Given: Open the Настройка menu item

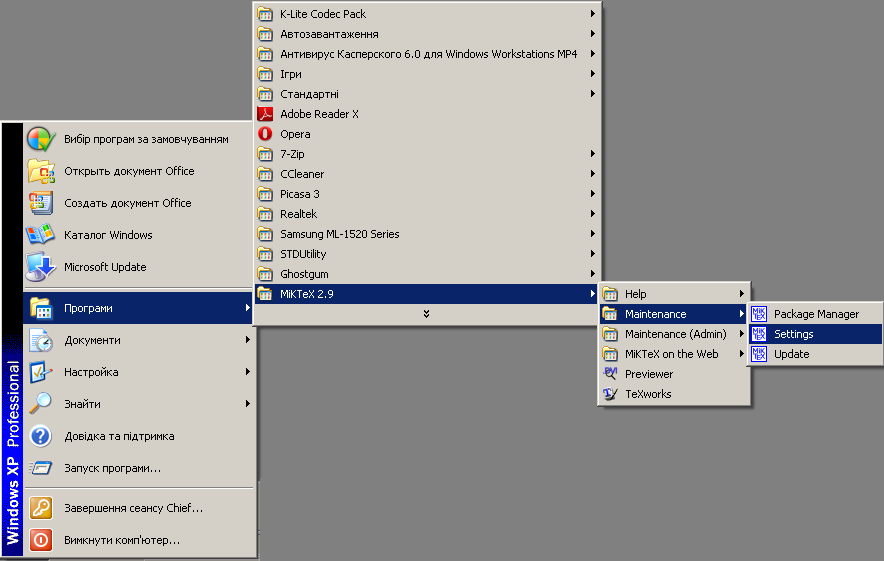Looking at the screenshot, I should pos(91,372).
